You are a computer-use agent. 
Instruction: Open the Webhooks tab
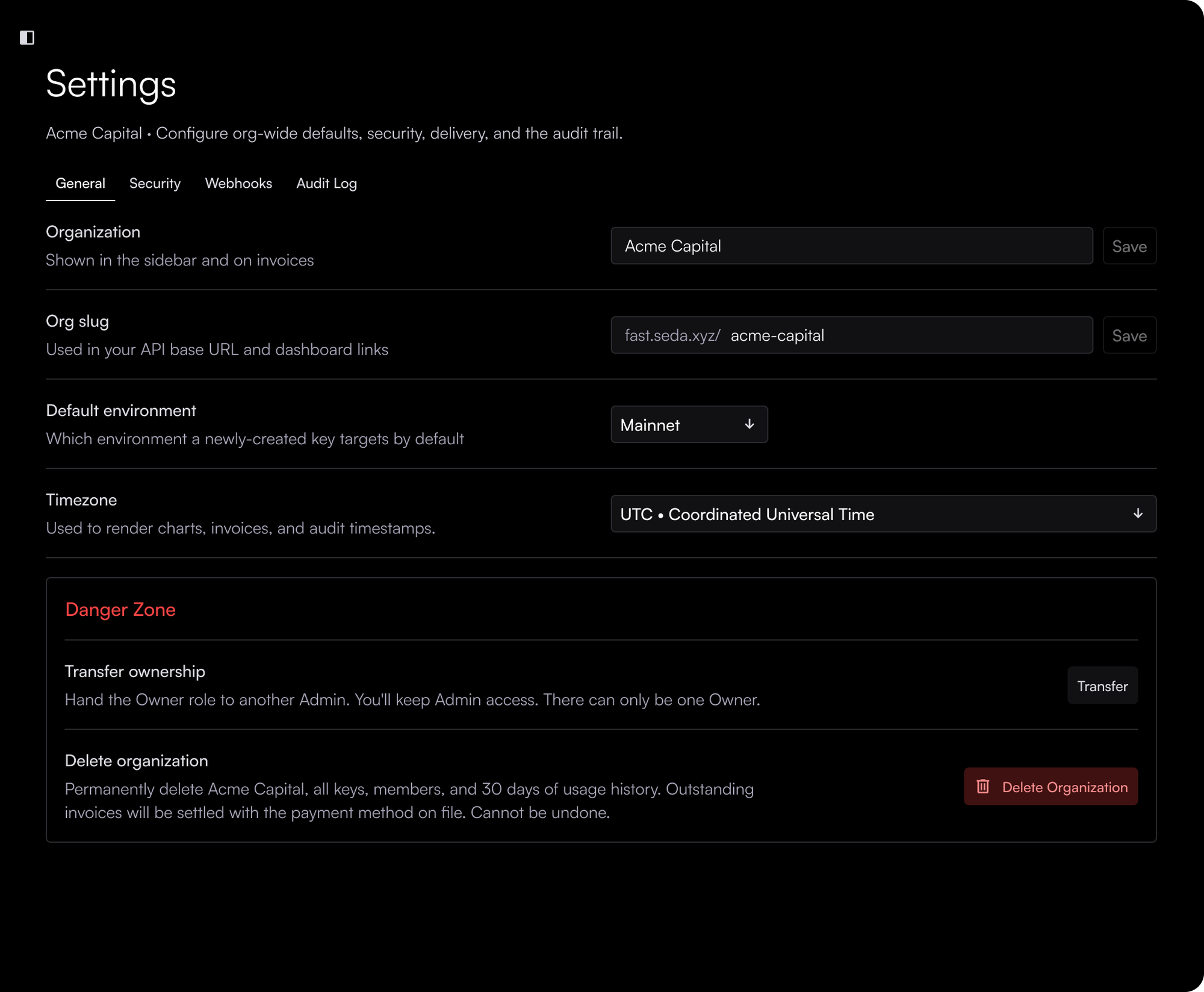238,183
